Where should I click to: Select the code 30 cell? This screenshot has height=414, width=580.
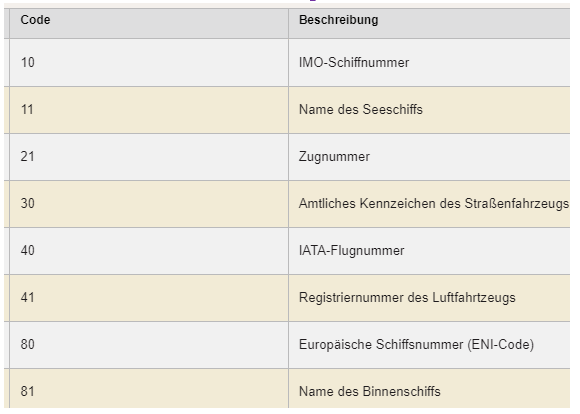coord(149,204)
